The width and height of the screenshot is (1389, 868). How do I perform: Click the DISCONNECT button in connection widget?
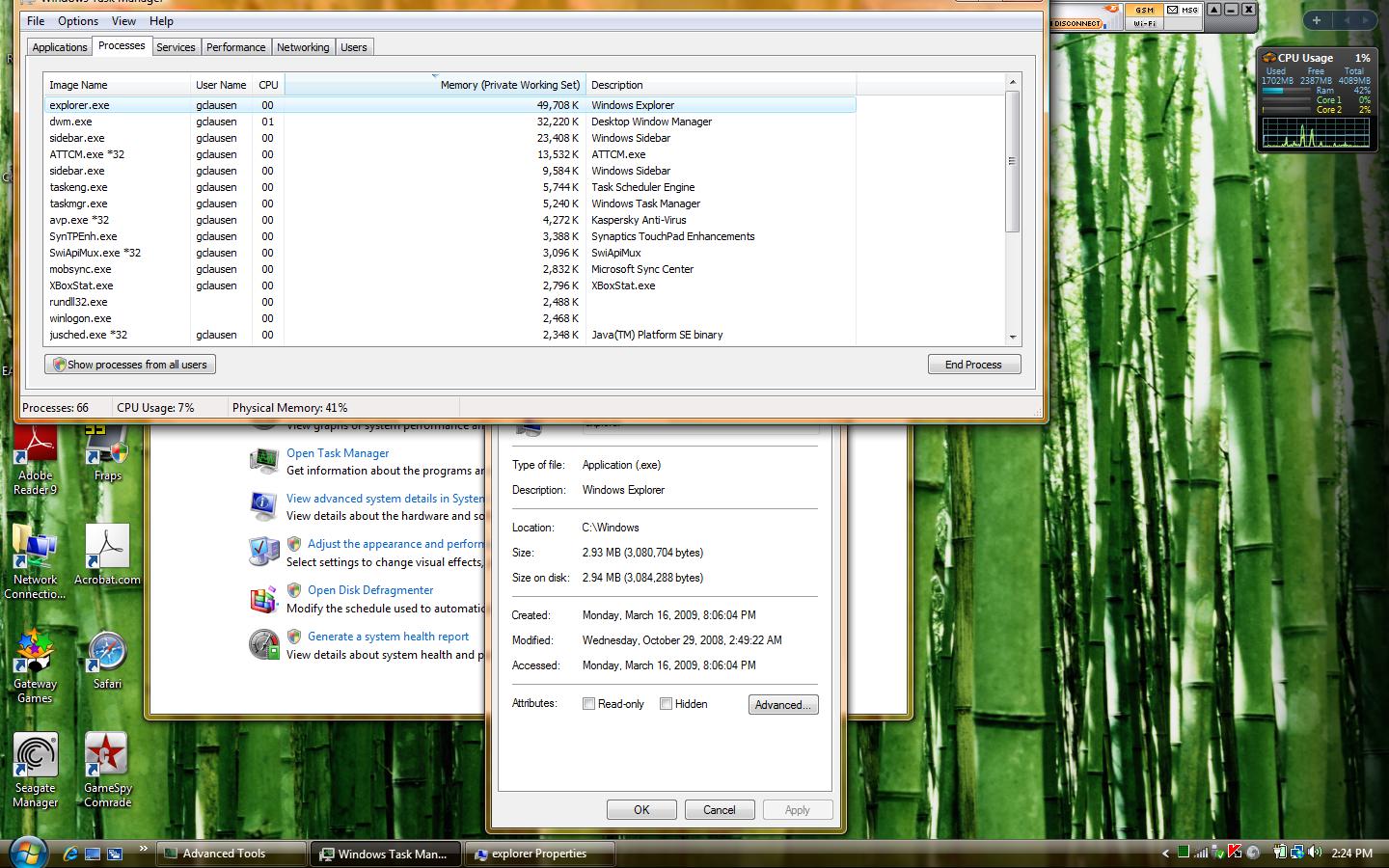pyautogui.click(x=1076, y=23)
